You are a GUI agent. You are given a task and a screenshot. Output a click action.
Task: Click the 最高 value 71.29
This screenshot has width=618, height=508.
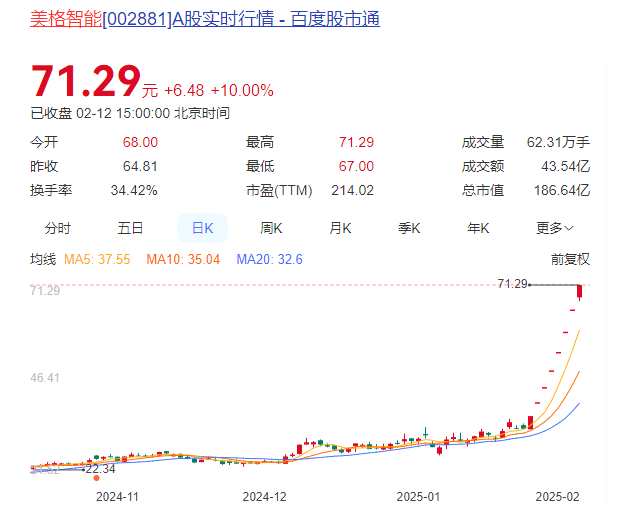tap(356, 142)
